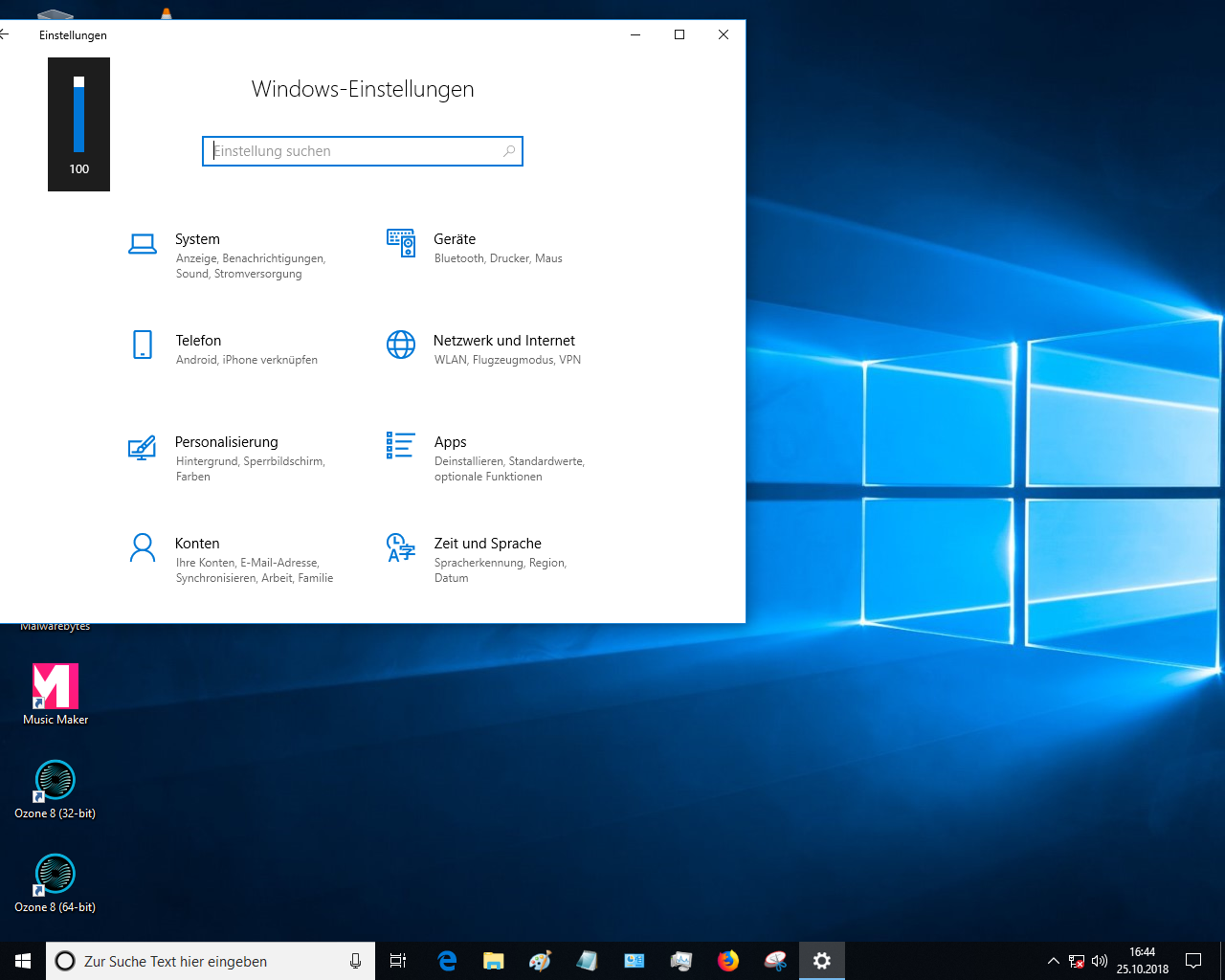This screenshot has width=1225, height=980.
Task: Click the Personalisierung heading link
Action: pyautogui.click(x=227, y=442)
